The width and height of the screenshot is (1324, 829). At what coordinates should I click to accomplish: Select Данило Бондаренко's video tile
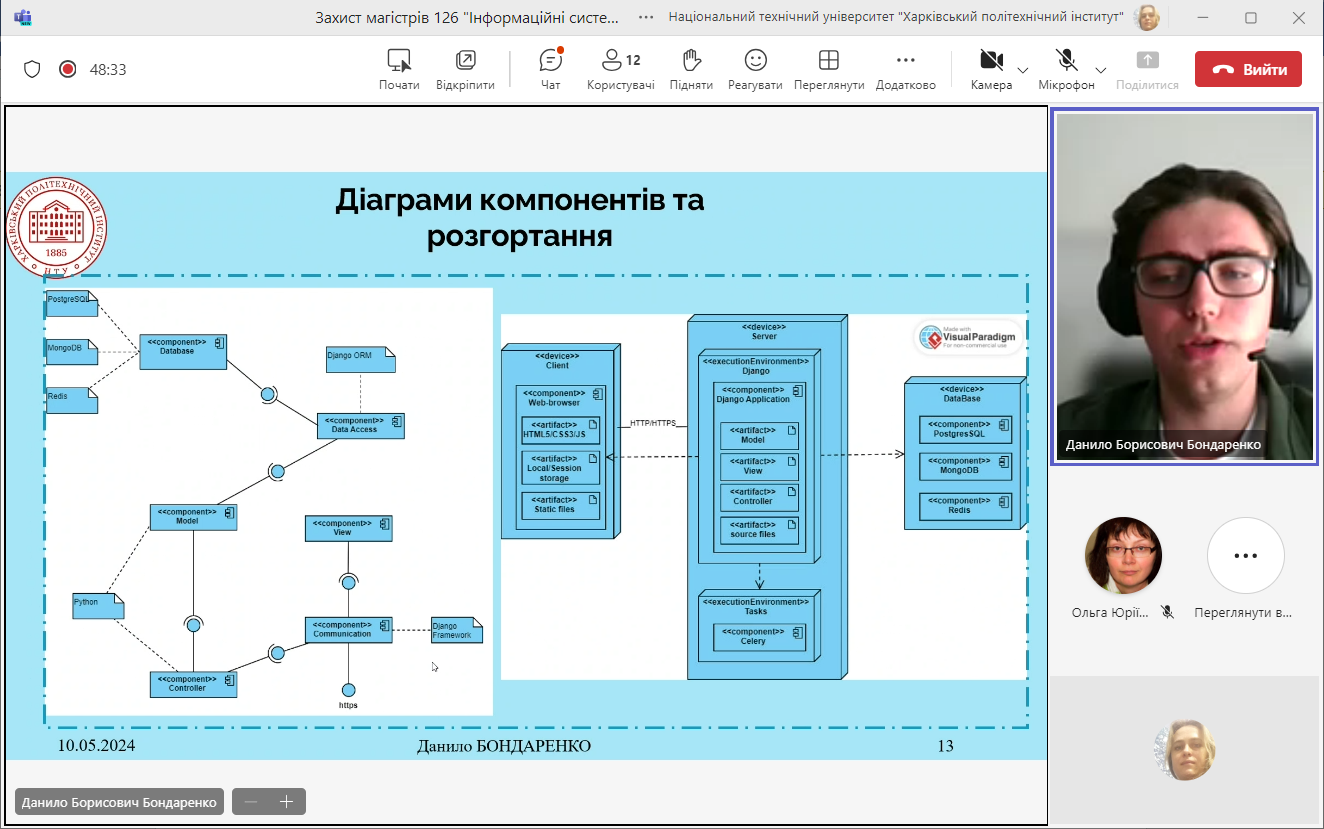(1184, 286)
